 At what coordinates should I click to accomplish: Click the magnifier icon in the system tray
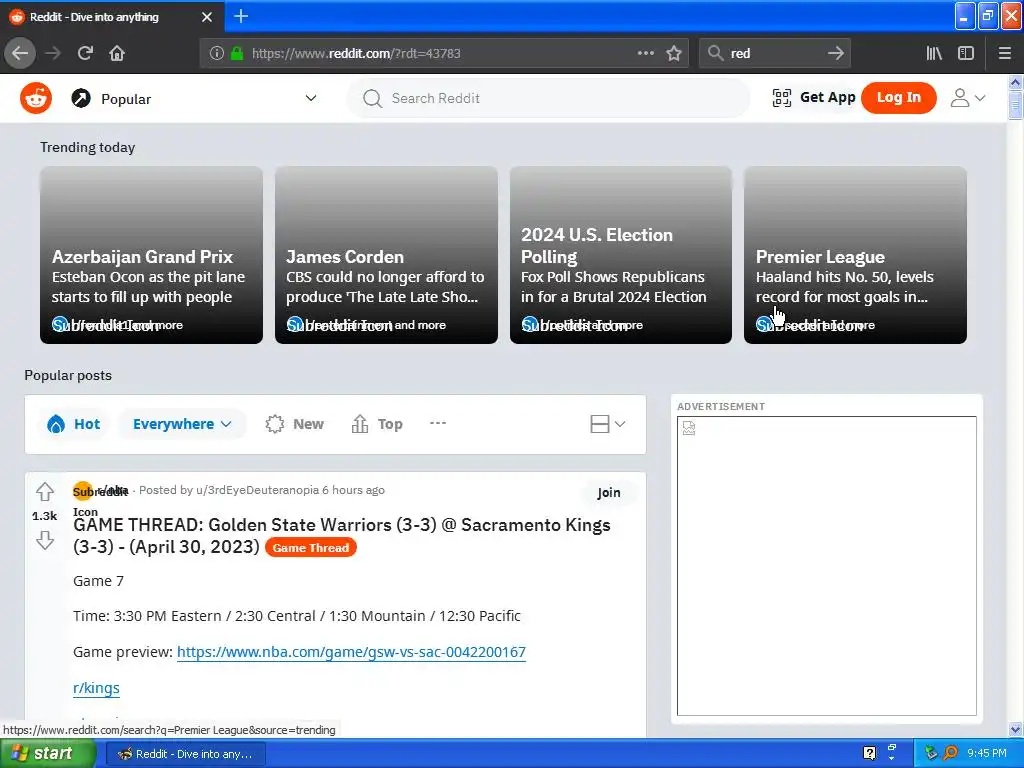tap(951, 753)
